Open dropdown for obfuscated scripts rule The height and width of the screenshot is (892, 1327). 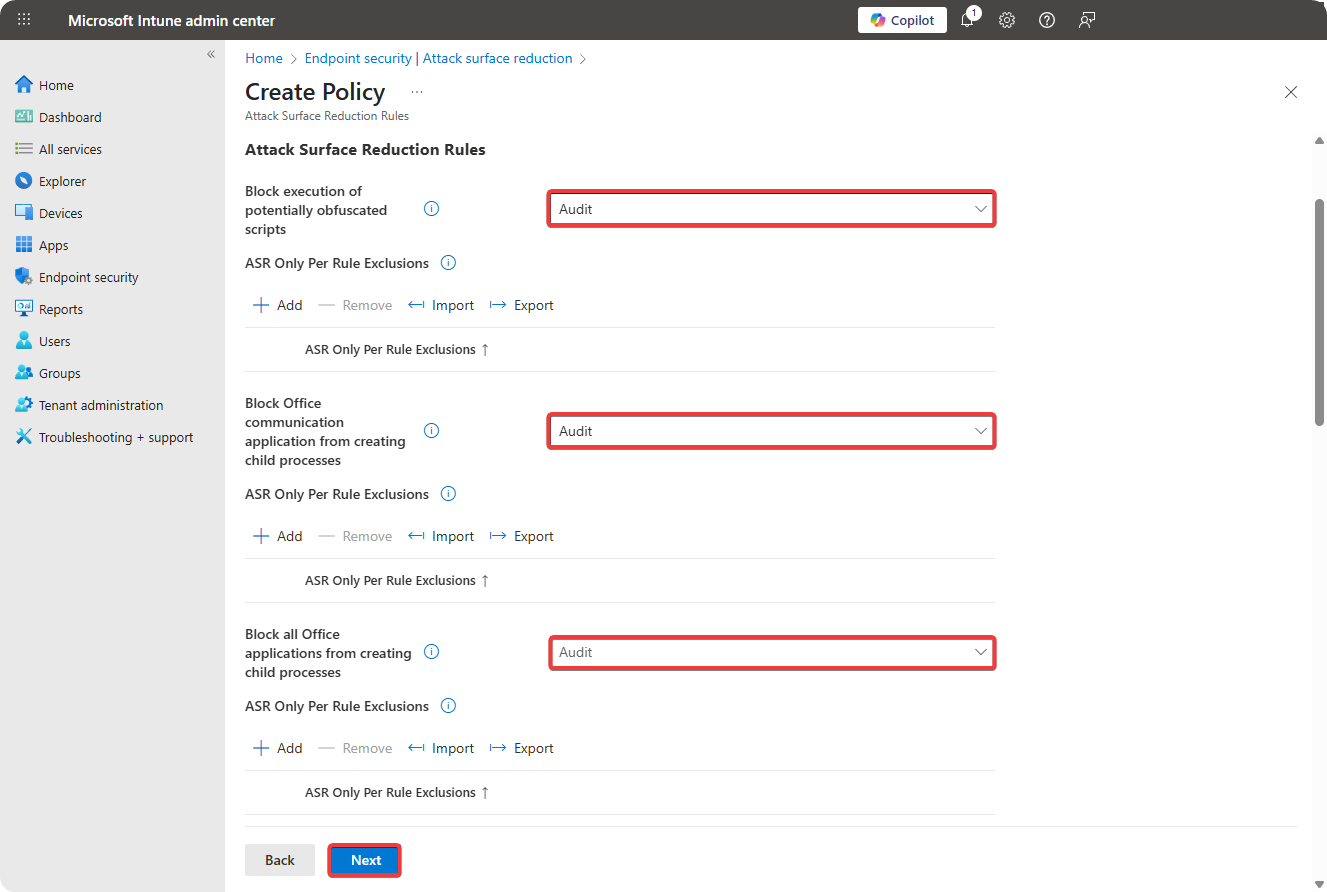(771, 209)
